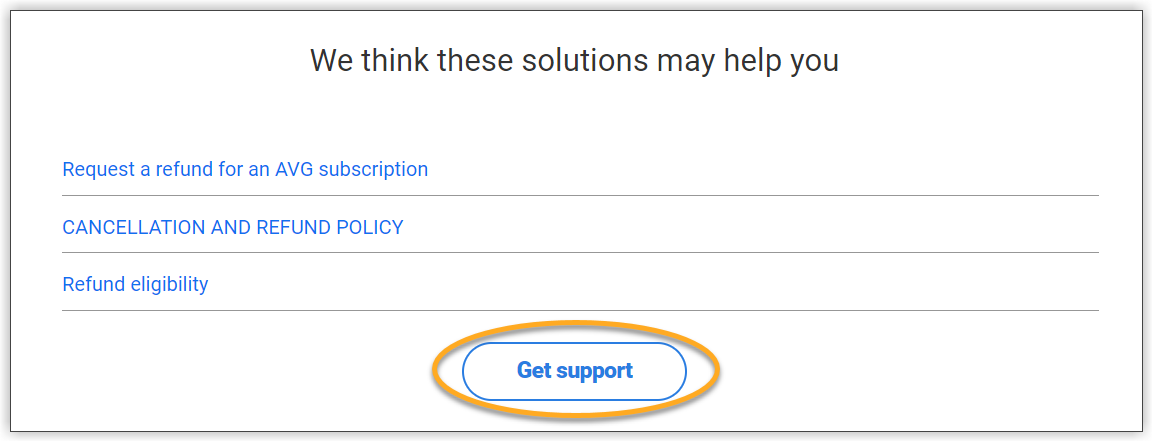Image resolution: width=1153 pixels, height=442 pixels.
Task: Click the Get support button
Action: tap(574, 371)
